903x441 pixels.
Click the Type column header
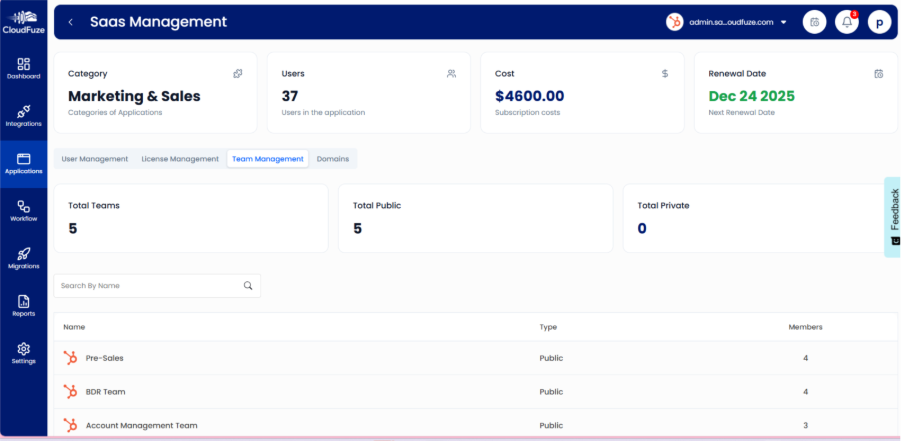click(548, 327)
